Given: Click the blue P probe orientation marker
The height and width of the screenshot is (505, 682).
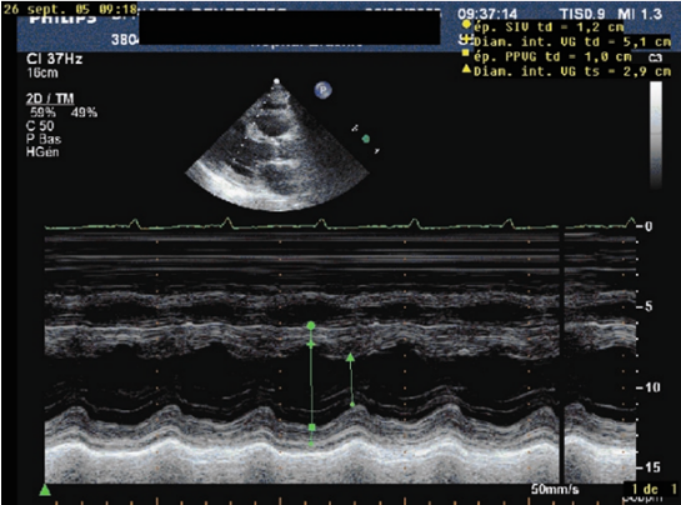Looking at the screenshot, I should (323, 90).
